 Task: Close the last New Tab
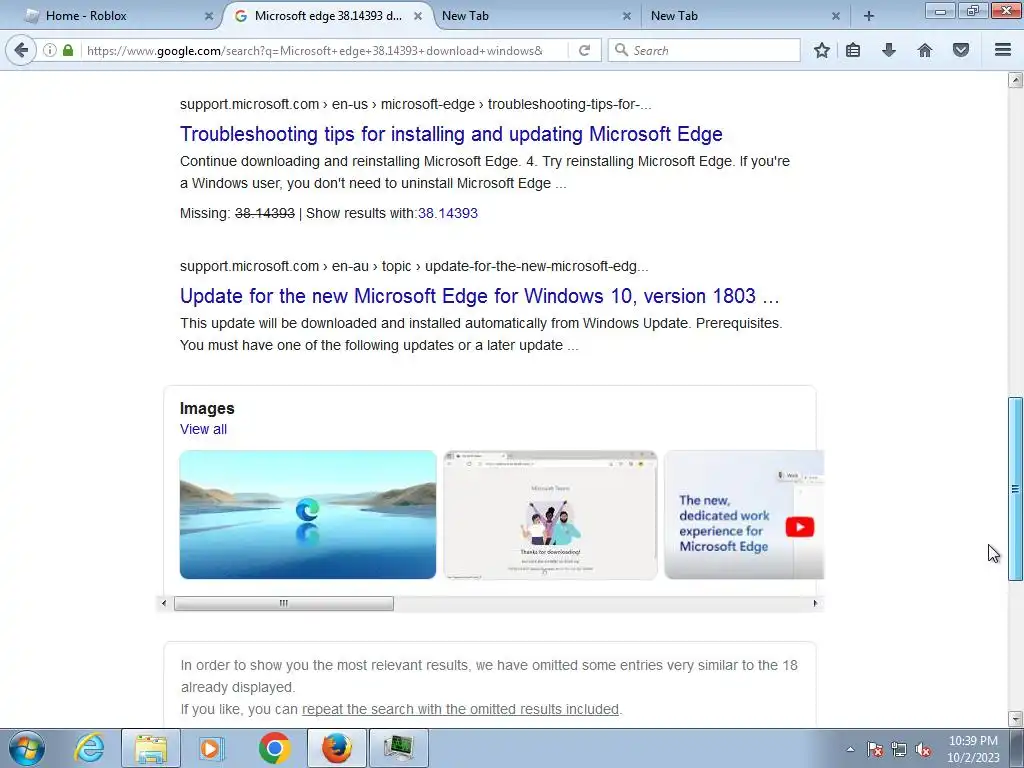836,16
